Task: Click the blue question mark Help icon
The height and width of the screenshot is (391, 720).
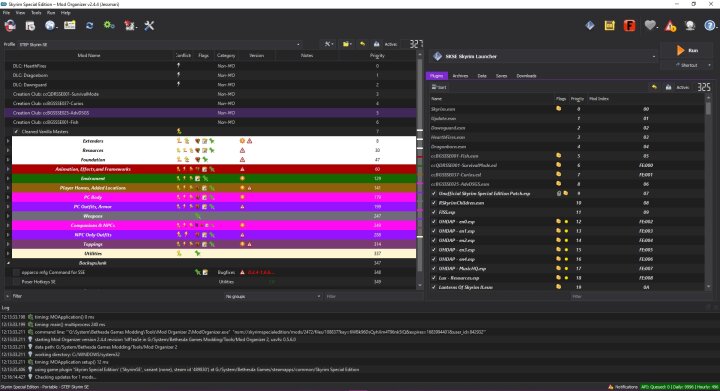Action: pos(710,26)
